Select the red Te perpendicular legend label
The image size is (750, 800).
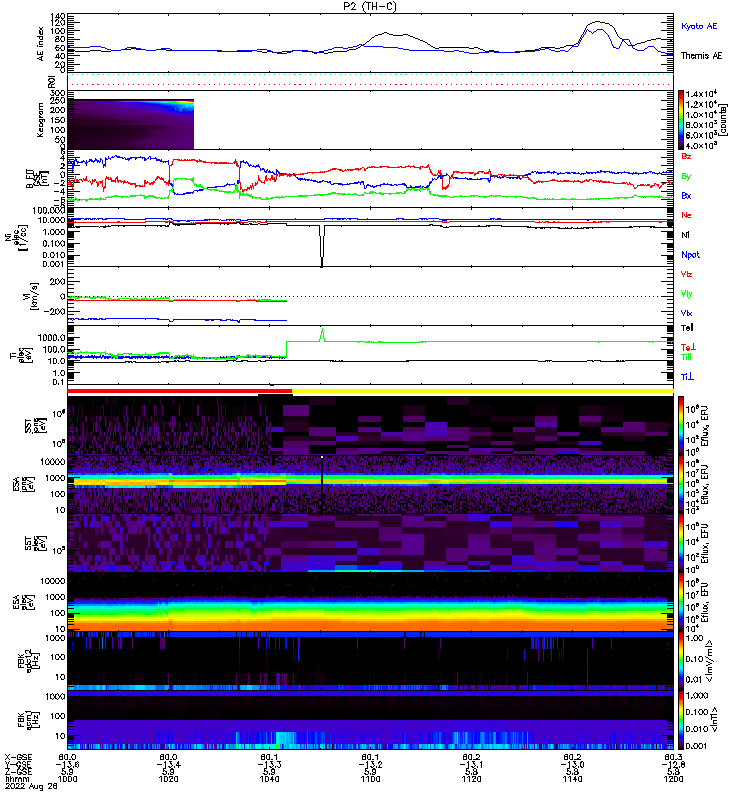(x=688, y=347)
